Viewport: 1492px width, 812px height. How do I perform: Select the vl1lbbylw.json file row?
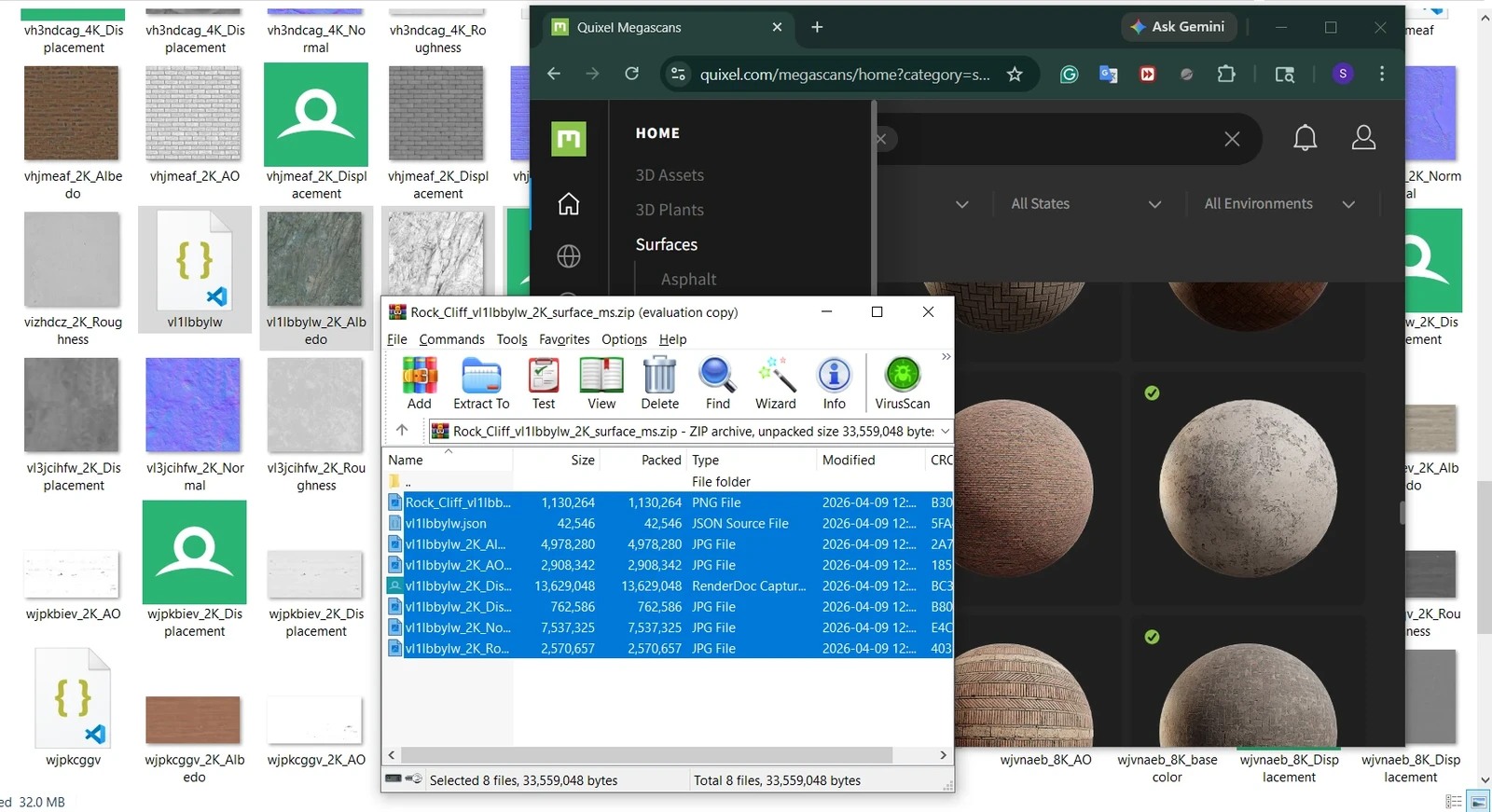(668, 524)
